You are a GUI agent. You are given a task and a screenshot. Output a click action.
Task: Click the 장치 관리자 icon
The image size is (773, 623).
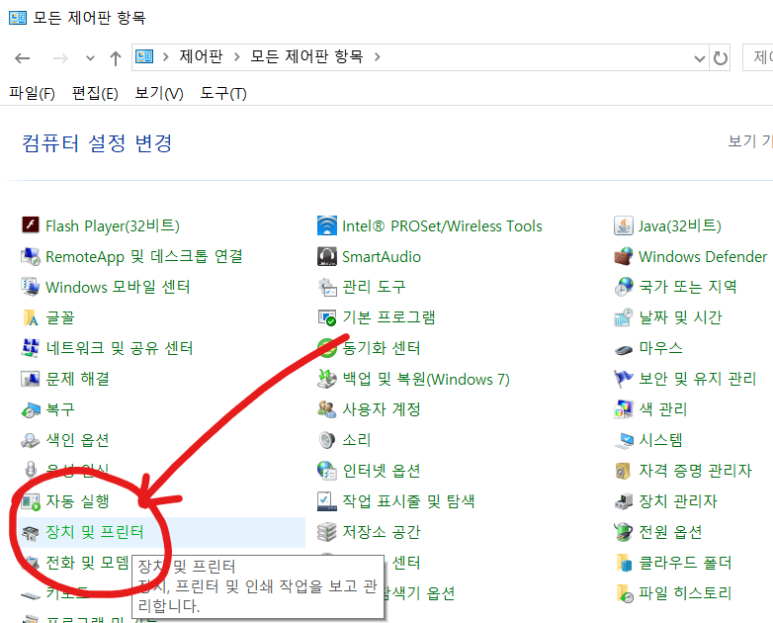[x=624, y=502]
